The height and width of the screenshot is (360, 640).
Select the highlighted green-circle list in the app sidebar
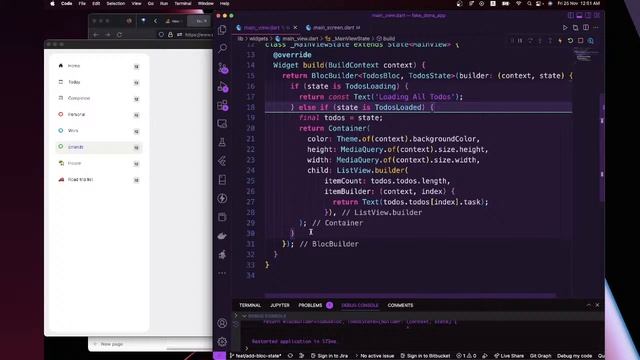(x=99, y=147)
